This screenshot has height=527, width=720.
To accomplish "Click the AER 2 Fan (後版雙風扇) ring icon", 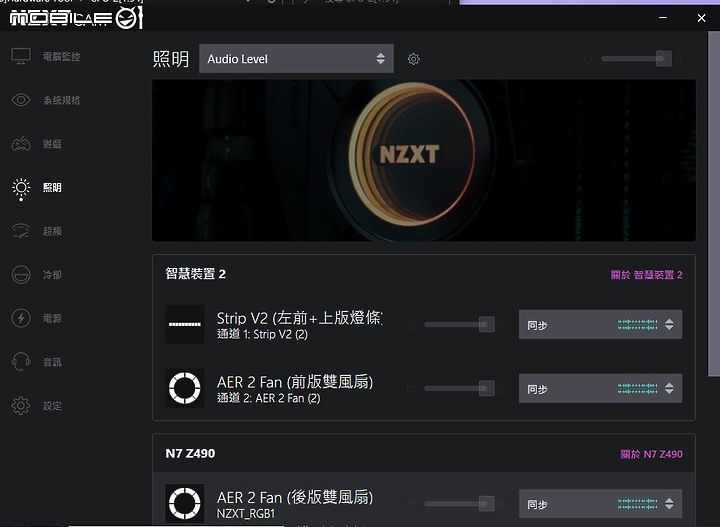I will pyautogui.click(x=185, y=503).
